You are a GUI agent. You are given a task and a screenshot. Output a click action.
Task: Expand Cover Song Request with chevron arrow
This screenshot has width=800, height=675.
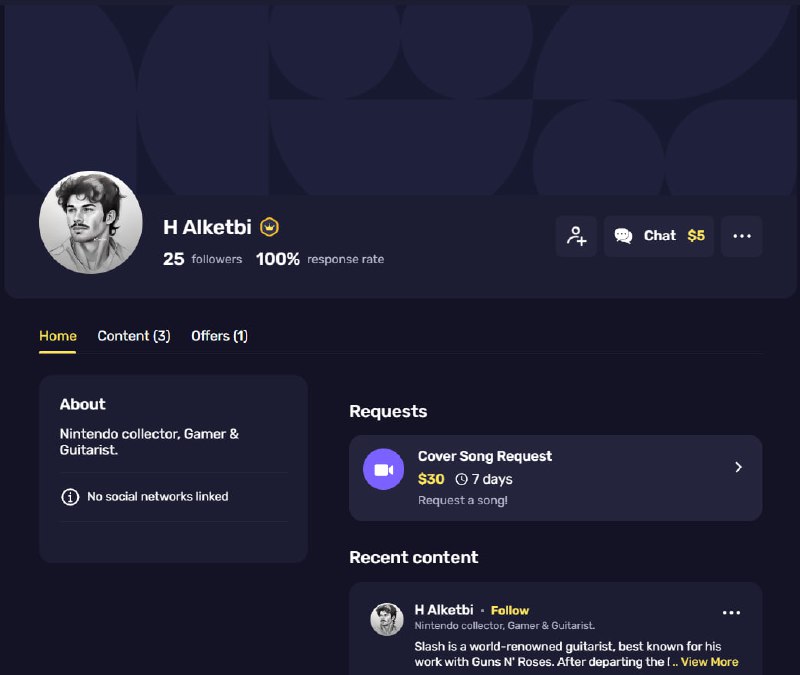tap(738, 467)
